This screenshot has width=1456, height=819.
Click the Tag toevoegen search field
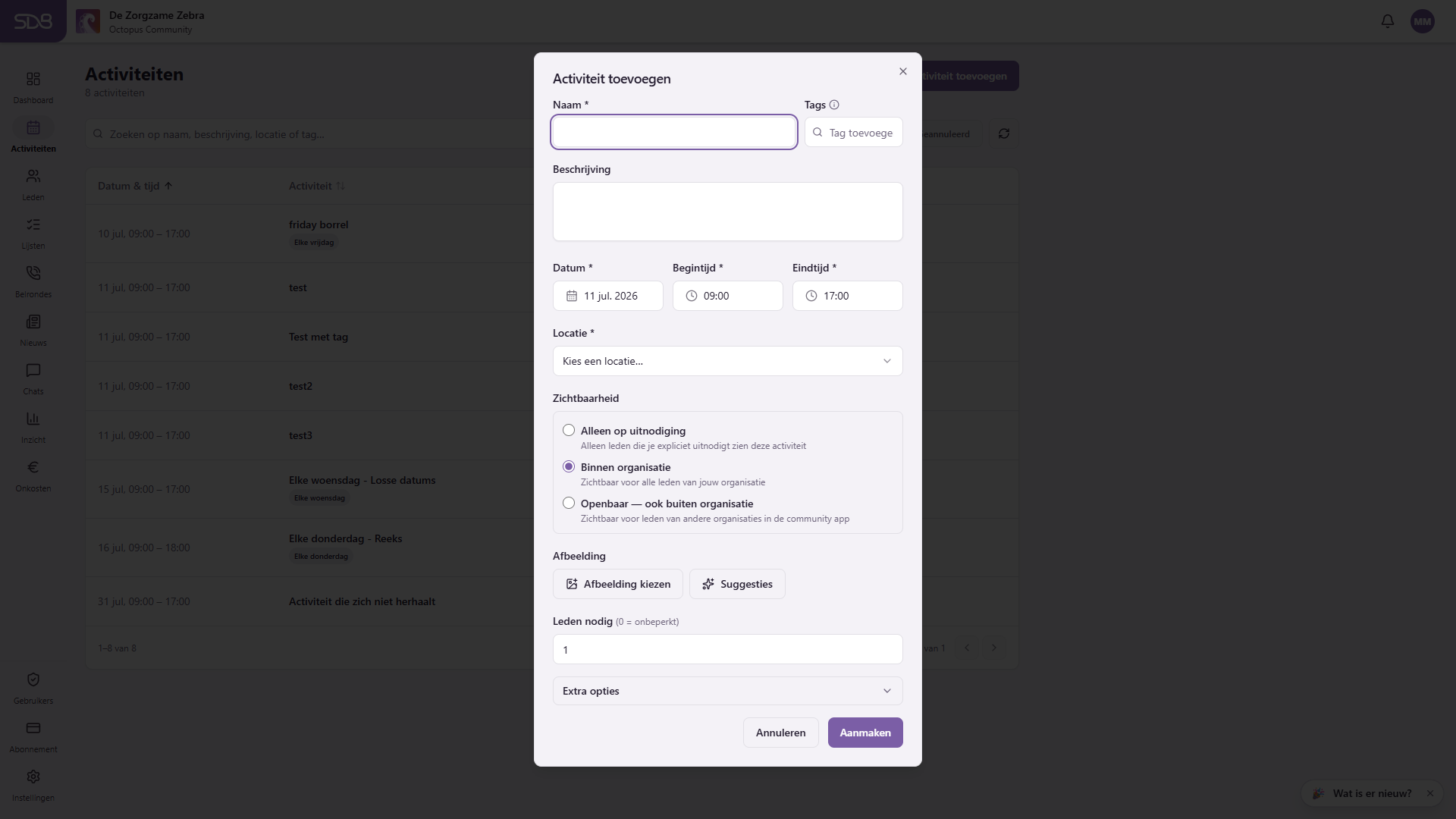click(x=854, y=132)
